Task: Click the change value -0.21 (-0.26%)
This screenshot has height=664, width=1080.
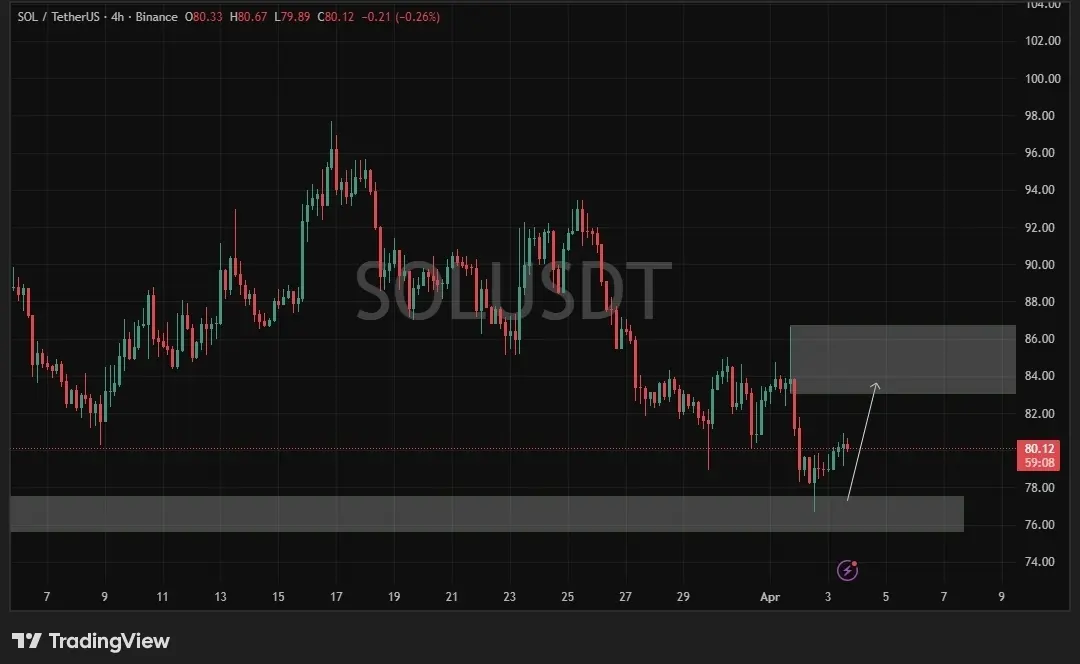Action: pos(400,17)
